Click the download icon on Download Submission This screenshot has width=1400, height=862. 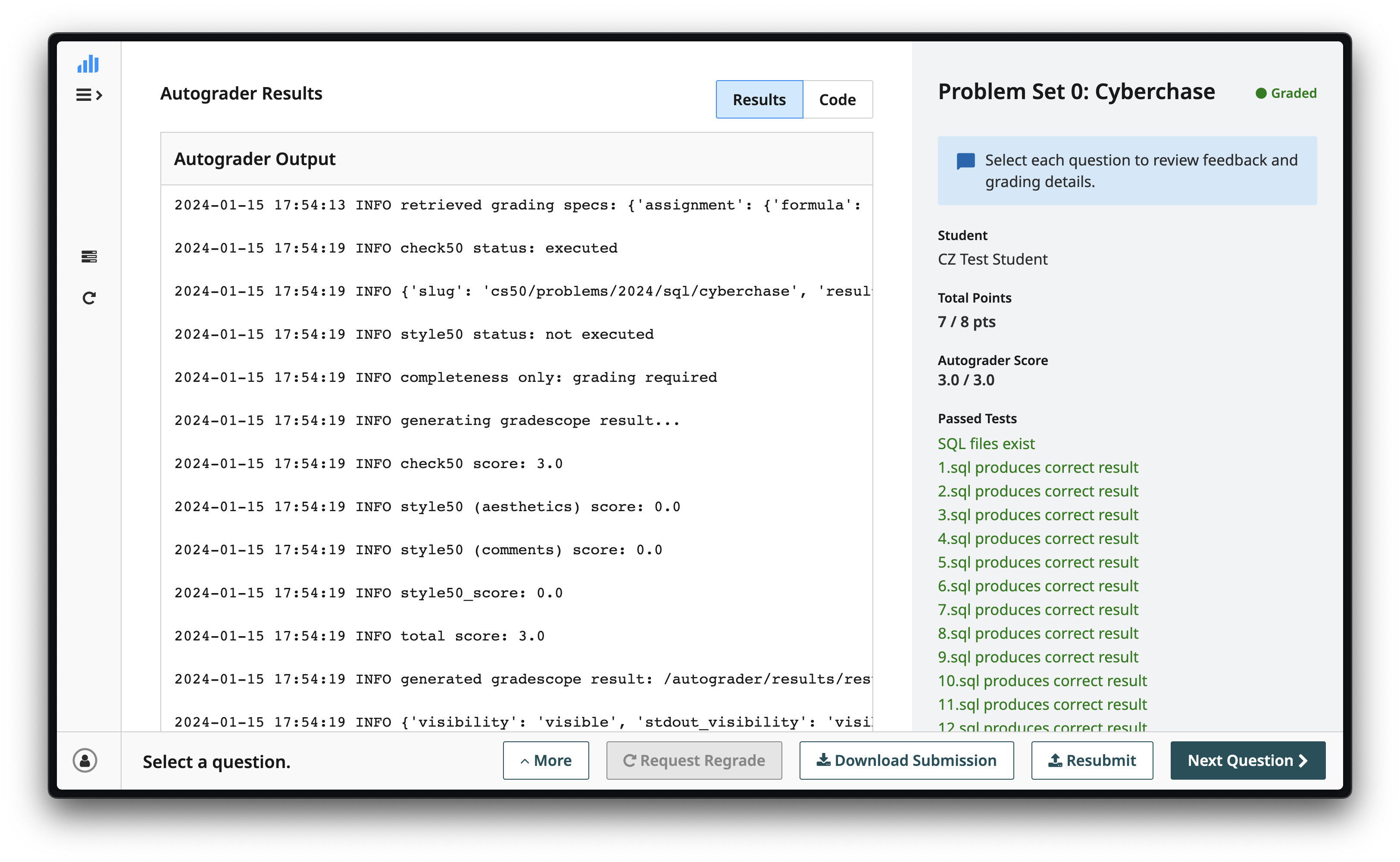(x=825, y=760)
